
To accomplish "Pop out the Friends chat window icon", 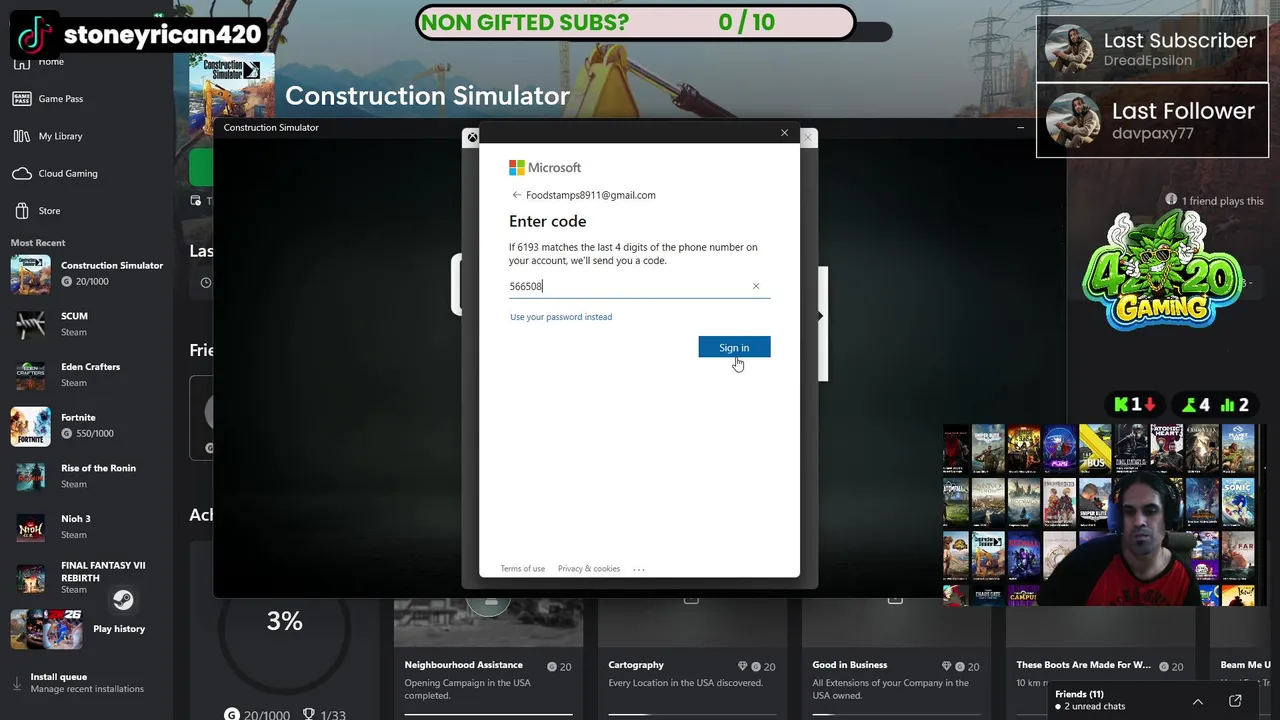I will pyautogui.click(x=1235, y=701).
